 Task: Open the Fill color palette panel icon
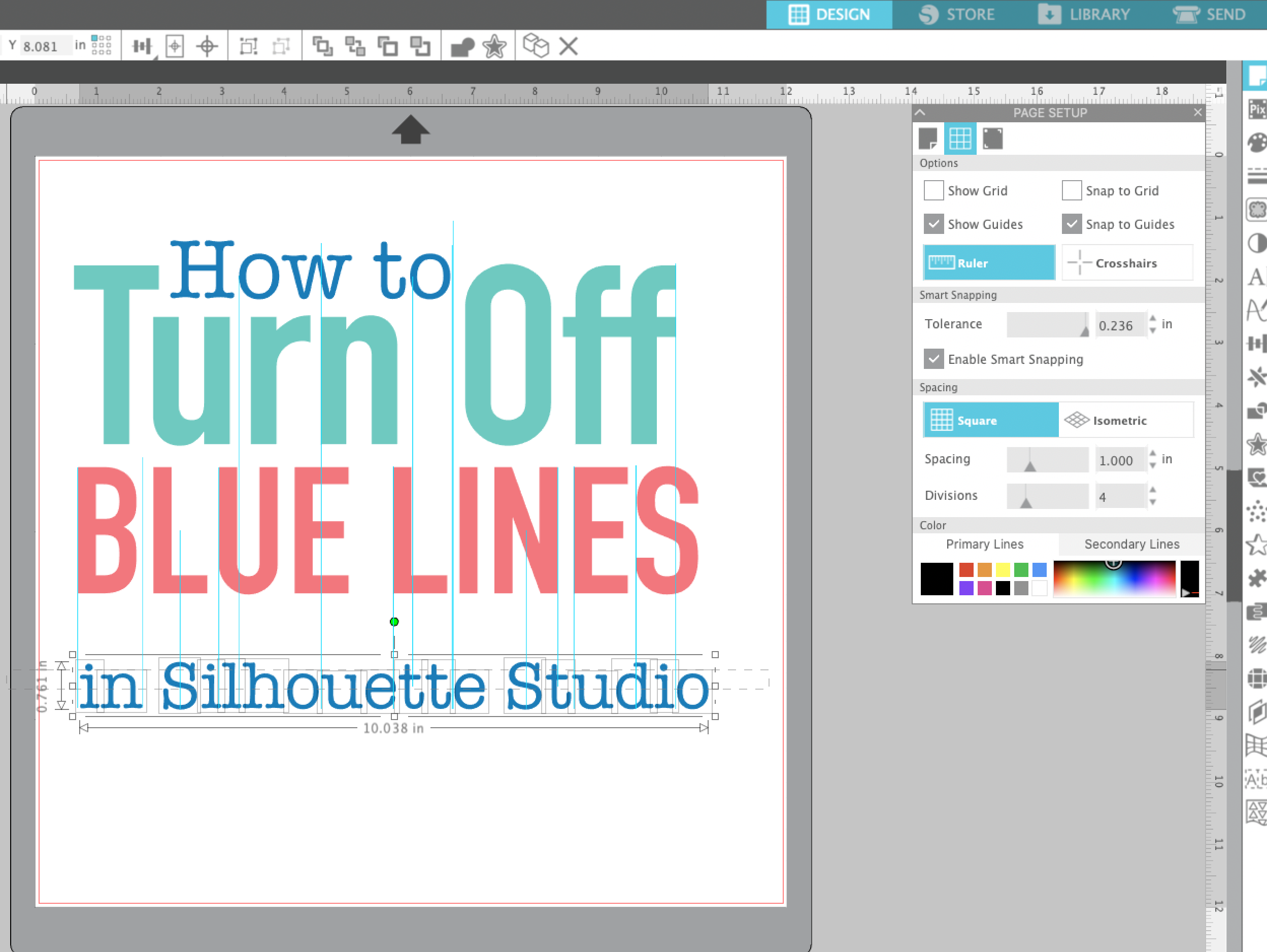click(x=1257, y=143)
